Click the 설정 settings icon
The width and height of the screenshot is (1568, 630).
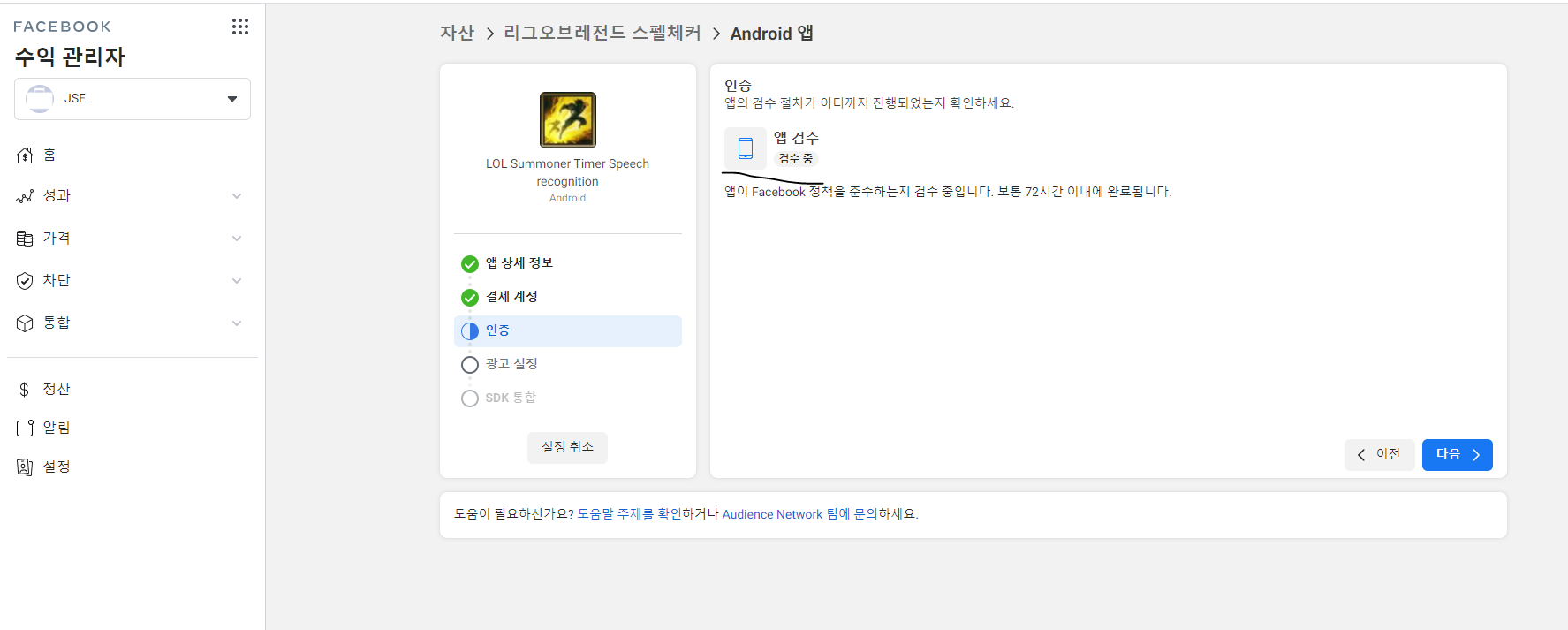pyautogui.click(x=25, y=467)
